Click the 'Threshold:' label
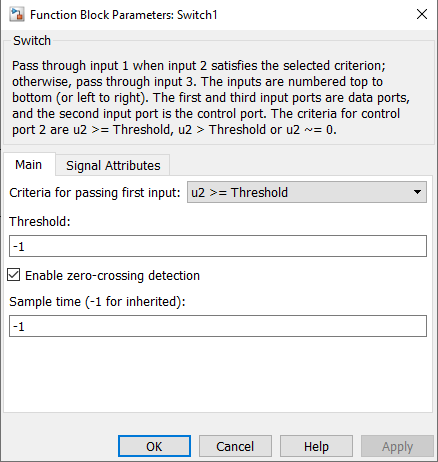The width and height of the screenshot is (438, 462). click(x=40, y=221)
